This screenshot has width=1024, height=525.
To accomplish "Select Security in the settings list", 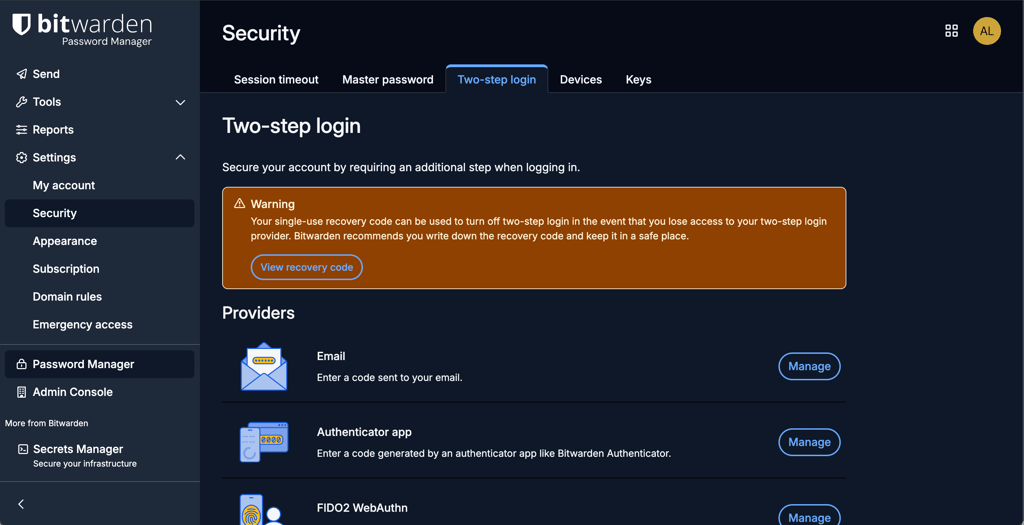I will point(99,213).
